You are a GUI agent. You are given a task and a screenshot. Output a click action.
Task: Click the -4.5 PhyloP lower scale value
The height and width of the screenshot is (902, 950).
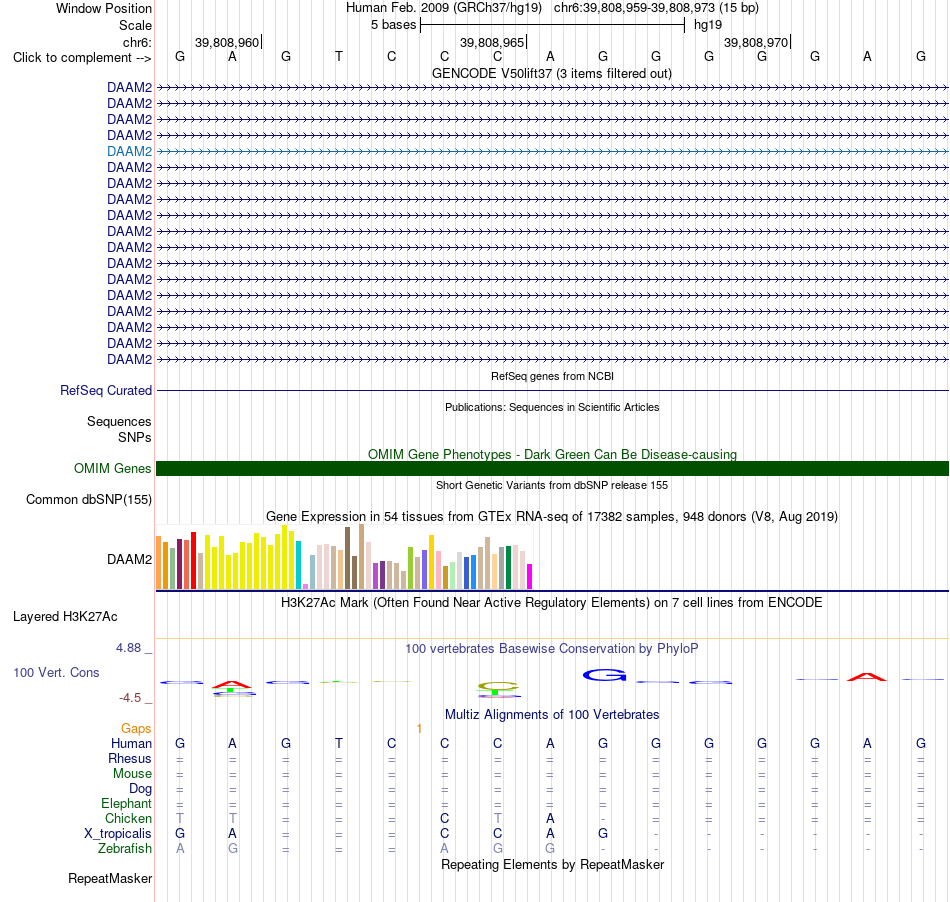click(x=130, y=698)
